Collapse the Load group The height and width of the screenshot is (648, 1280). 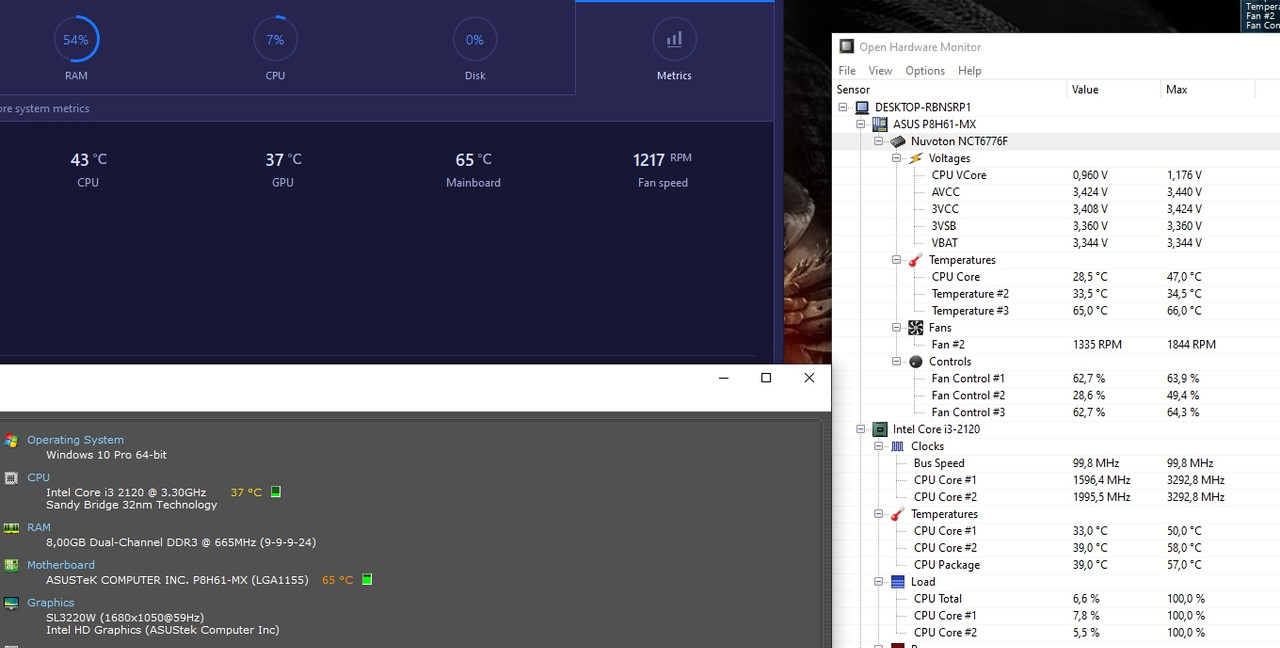pyautogui.click(x=879, y=582)
